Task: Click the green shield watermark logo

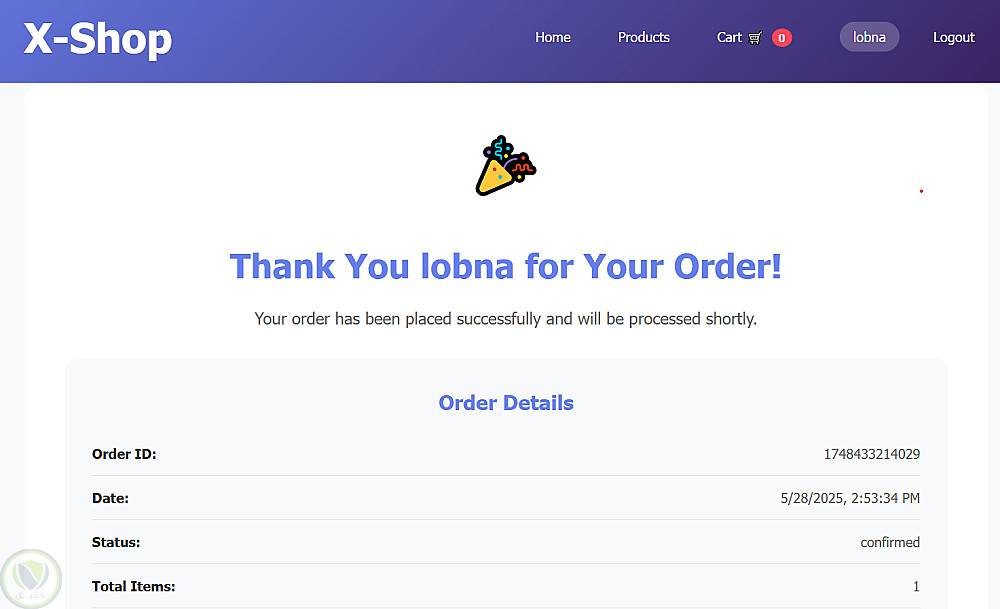Action: [32, 577]
